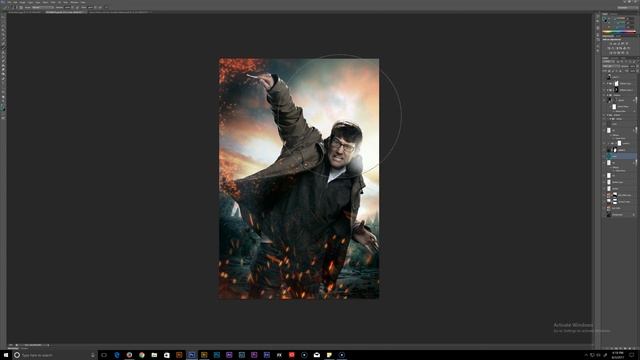Open the File menu
Image resolution: width=640 pixels, height=360 pixels.
pos(9,2)
